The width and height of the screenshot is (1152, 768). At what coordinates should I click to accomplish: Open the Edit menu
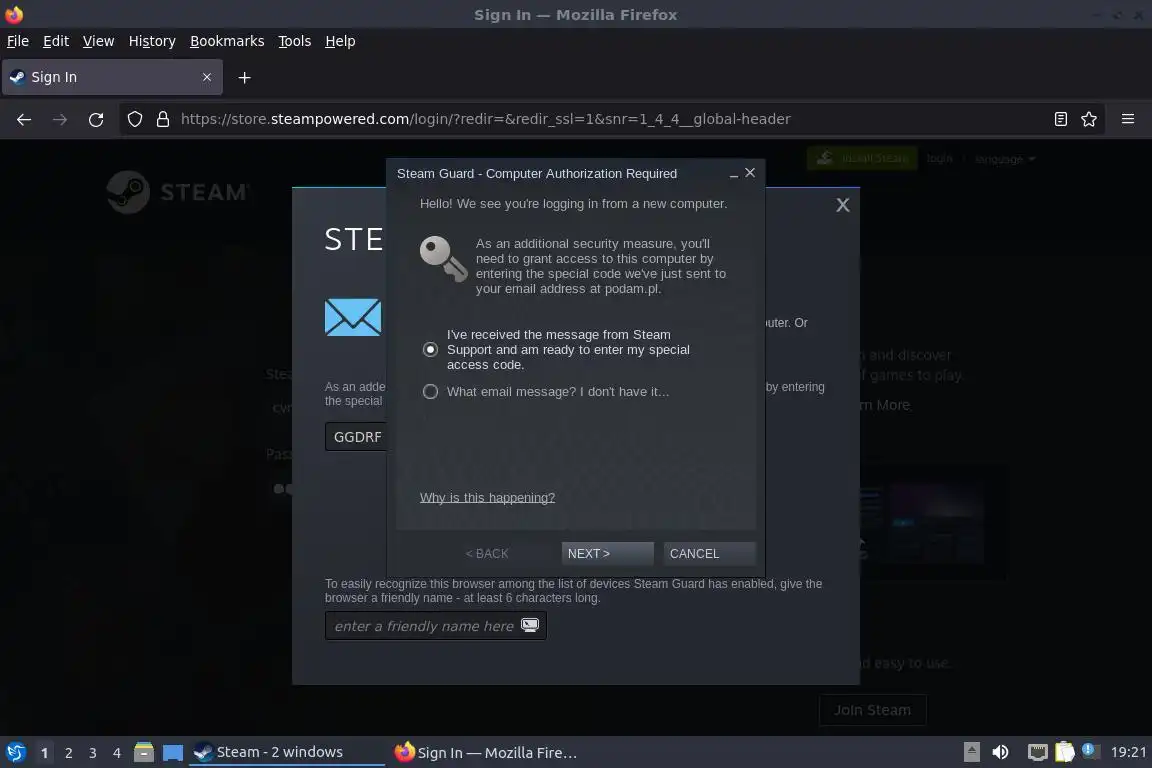[x=56, y=41]
